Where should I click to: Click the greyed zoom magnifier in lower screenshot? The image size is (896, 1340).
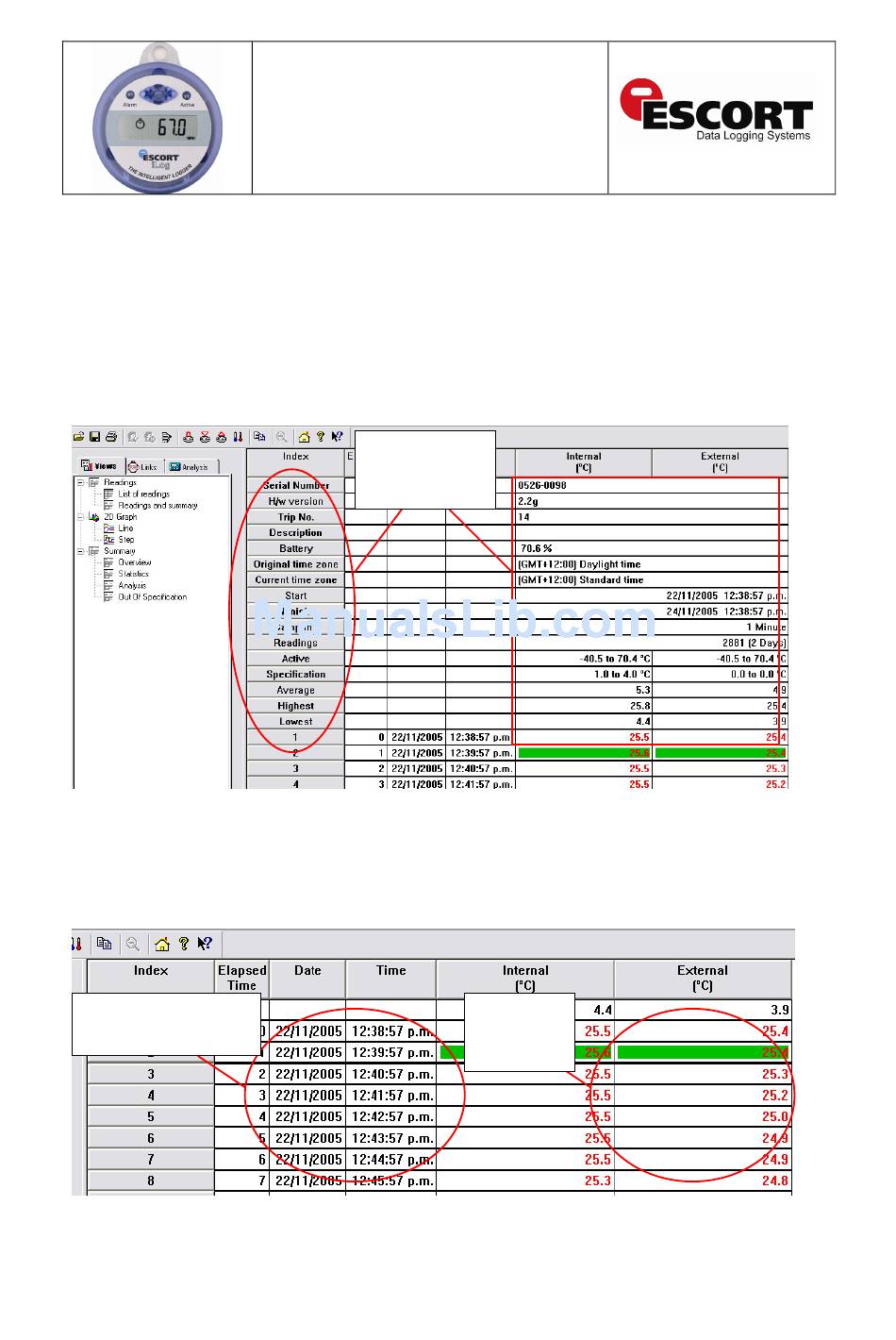coord(133,943)
